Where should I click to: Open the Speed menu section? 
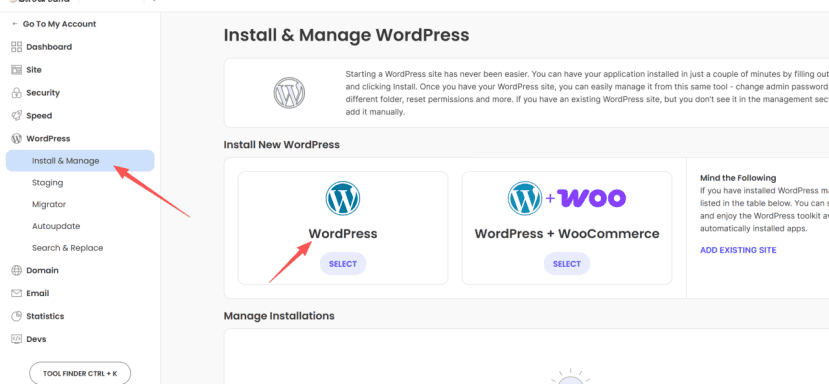(39, 116)
